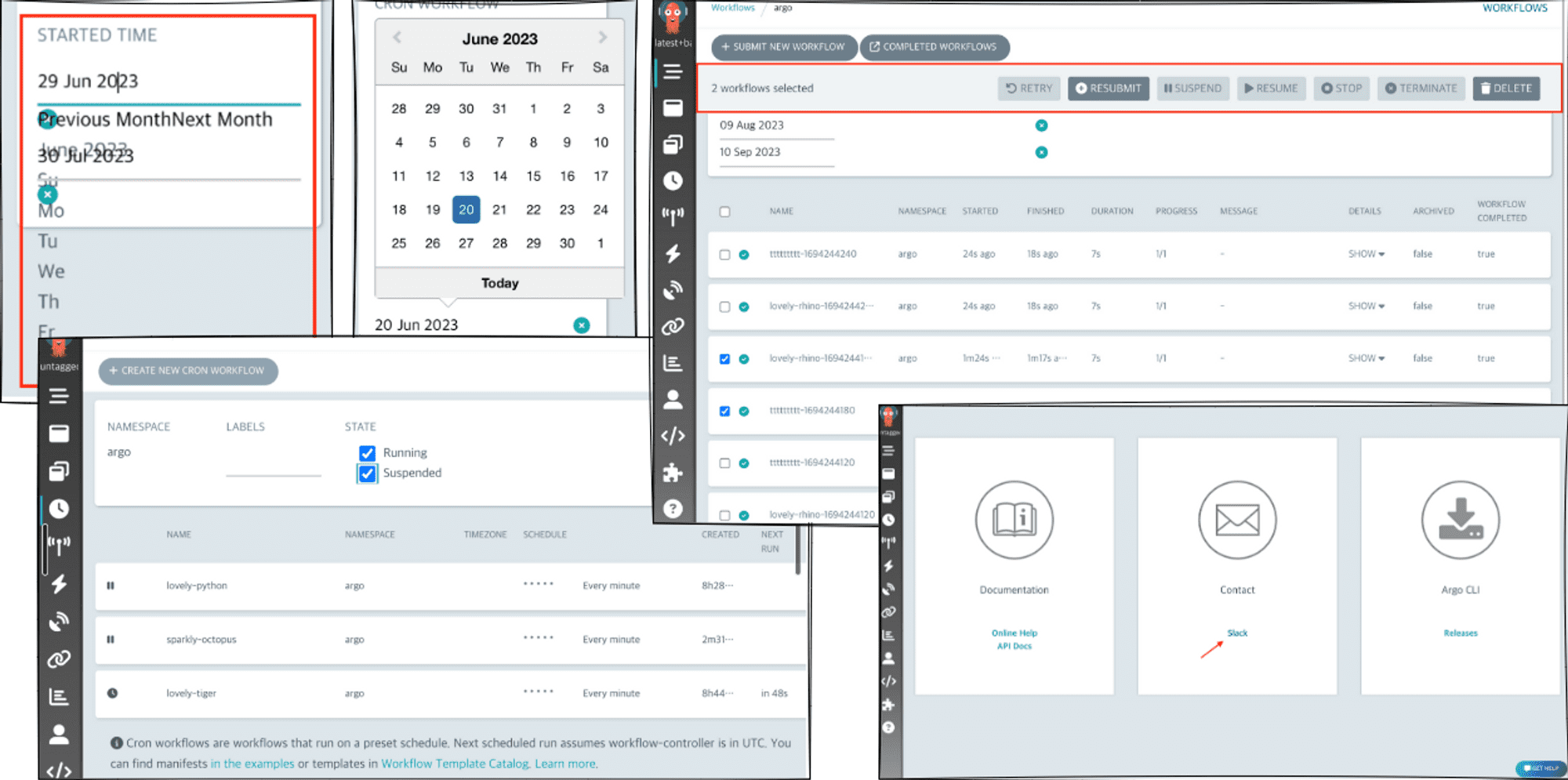Click the Documentation book icon
The width and height of the screenshot is (1568, 780).
pos(1014,520)
